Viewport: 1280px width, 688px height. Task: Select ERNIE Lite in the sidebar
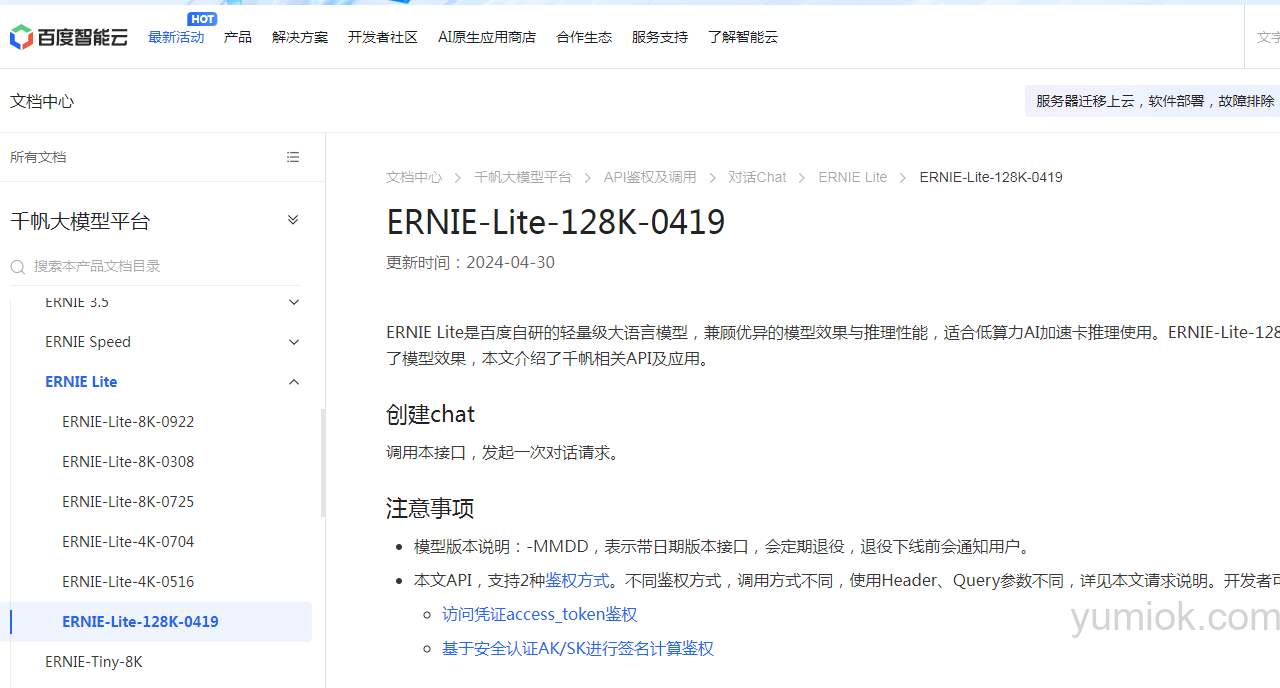click(81, 382)
